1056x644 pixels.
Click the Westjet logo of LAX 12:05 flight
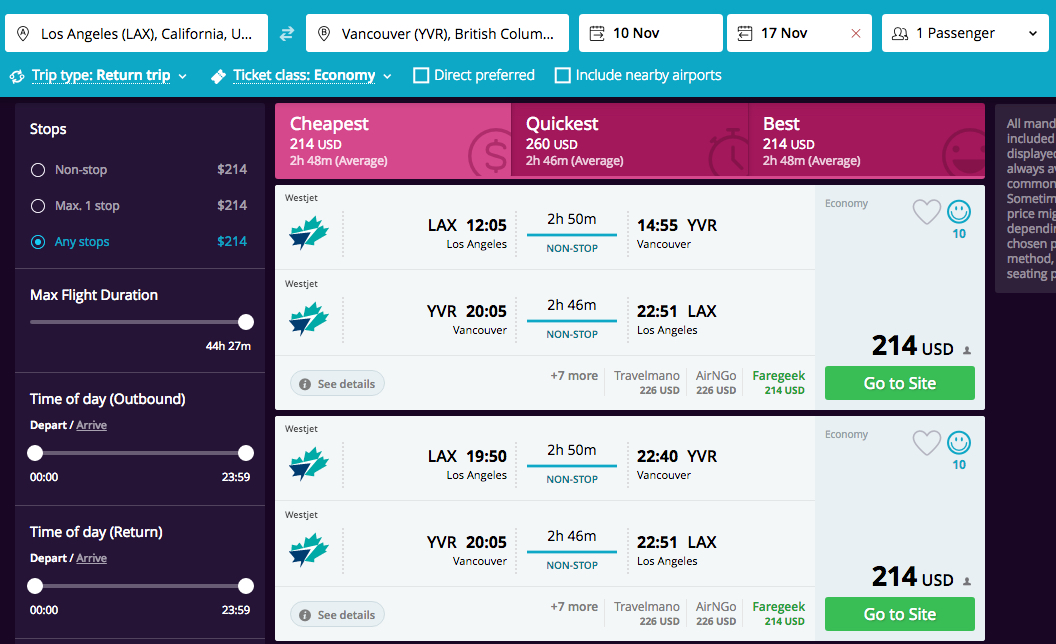click(x=309, y=234)
